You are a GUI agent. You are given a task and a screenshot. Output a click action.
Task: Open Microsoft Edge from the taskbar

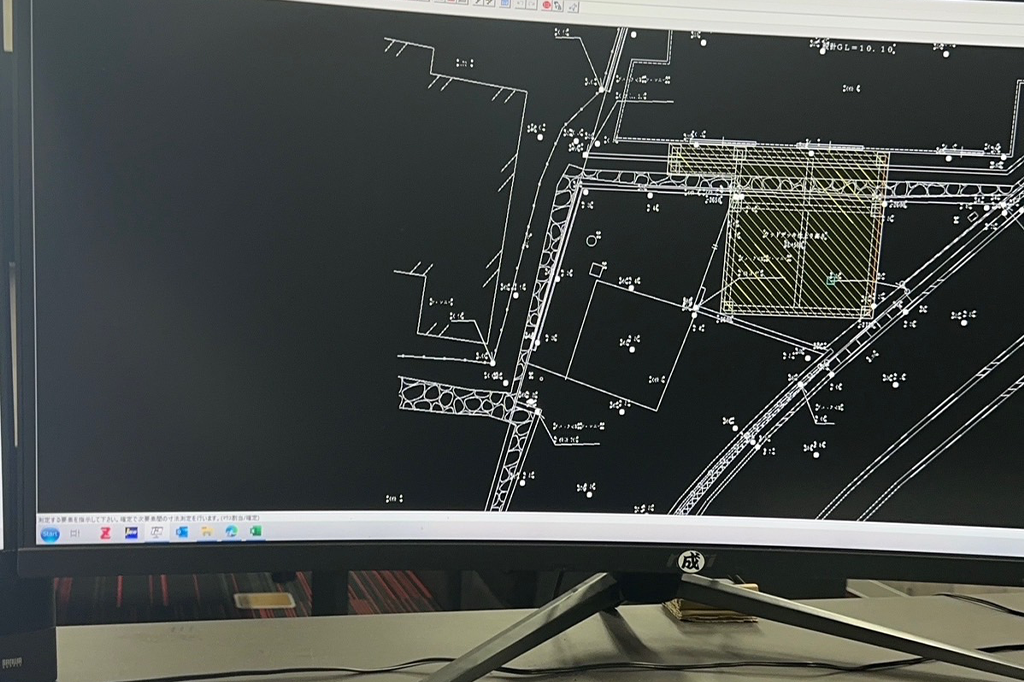pyautogui.click(x=231, y=531)
